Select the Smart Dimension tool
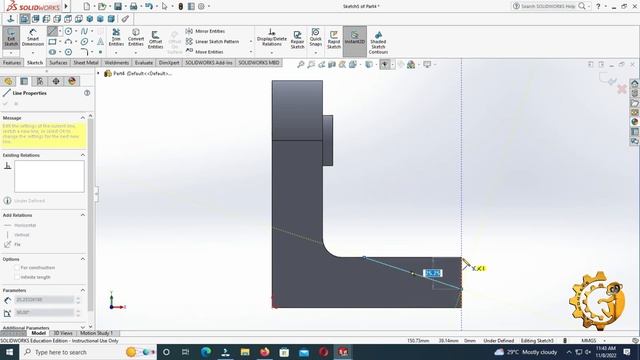640x360 pixels. (33, 38)
